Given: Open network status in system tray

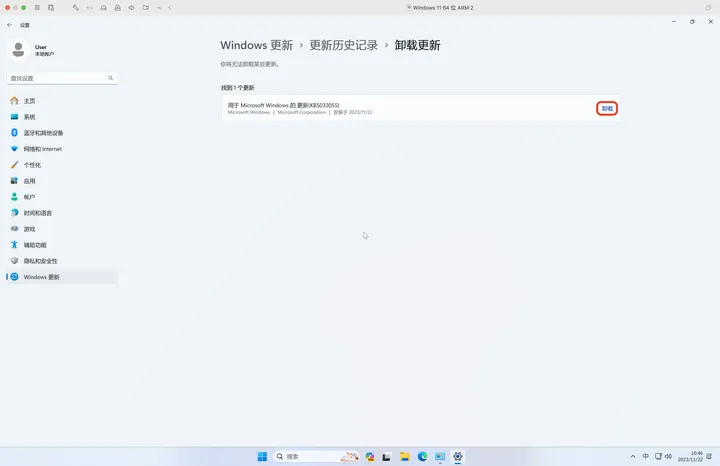Looking at the screenshot, I should tap(658, 456).
